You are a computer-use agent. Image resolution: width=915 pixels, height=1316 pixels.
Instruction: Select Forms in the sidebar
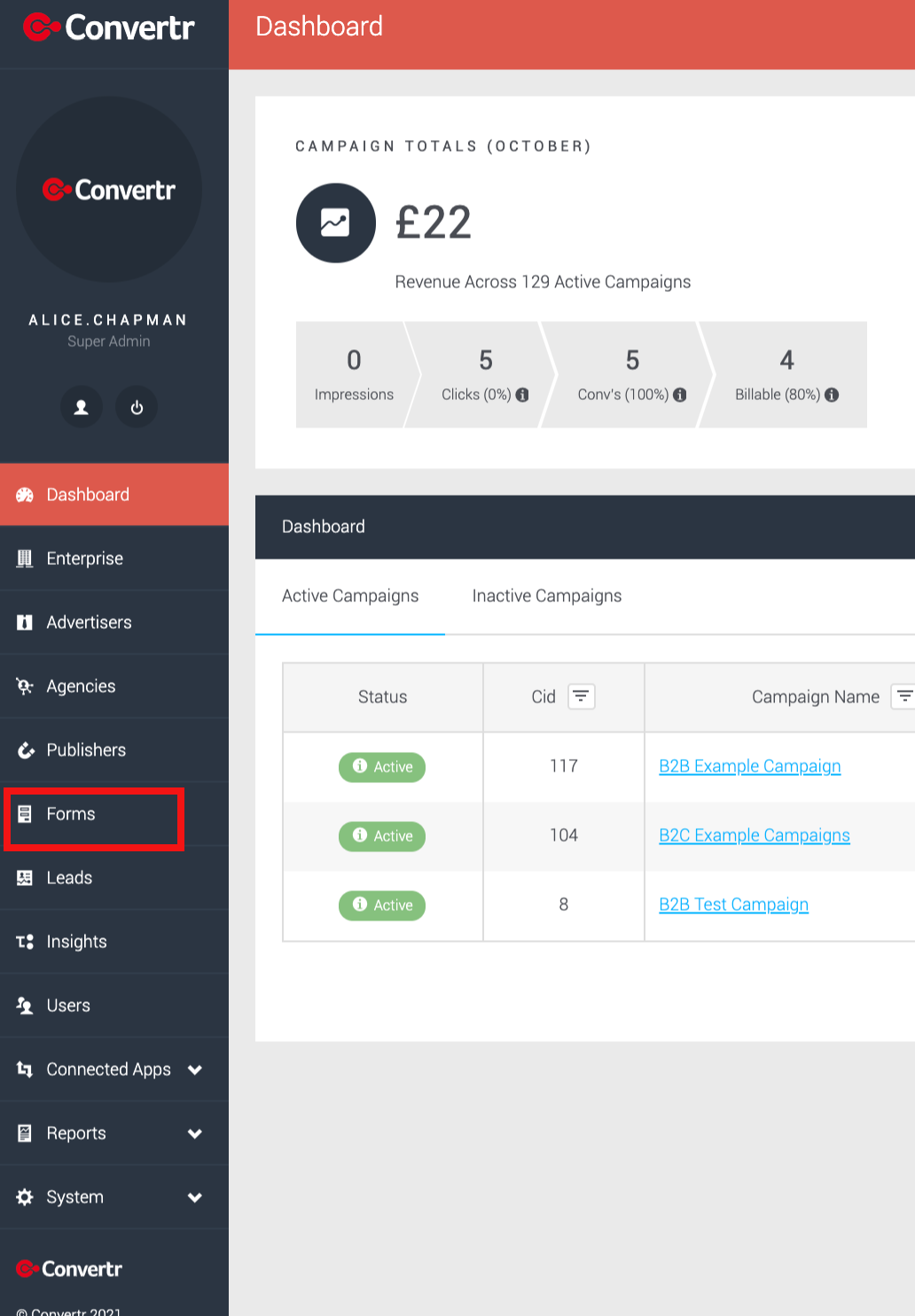(114, 814)
